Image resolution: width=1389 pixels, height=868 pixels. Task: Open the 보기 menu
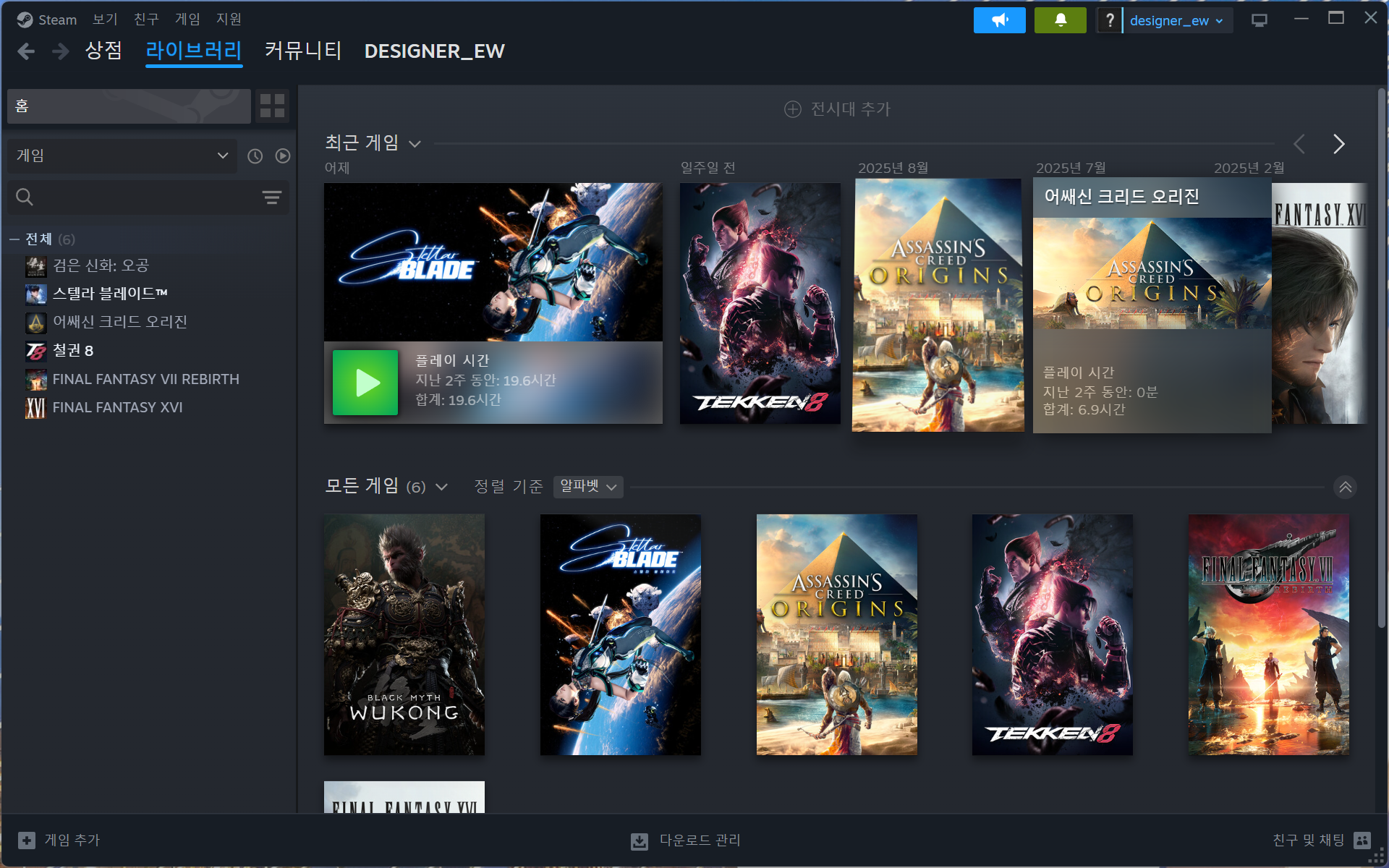[x=105, y=20]
